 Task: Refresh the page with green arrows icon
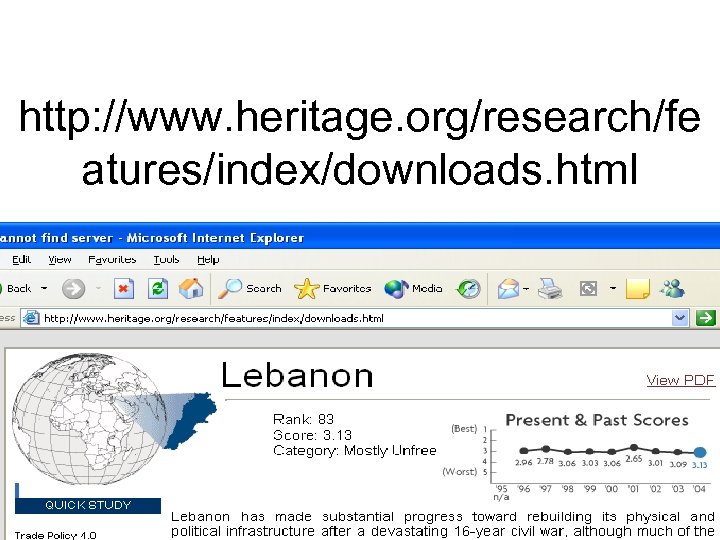click(158, 289)
